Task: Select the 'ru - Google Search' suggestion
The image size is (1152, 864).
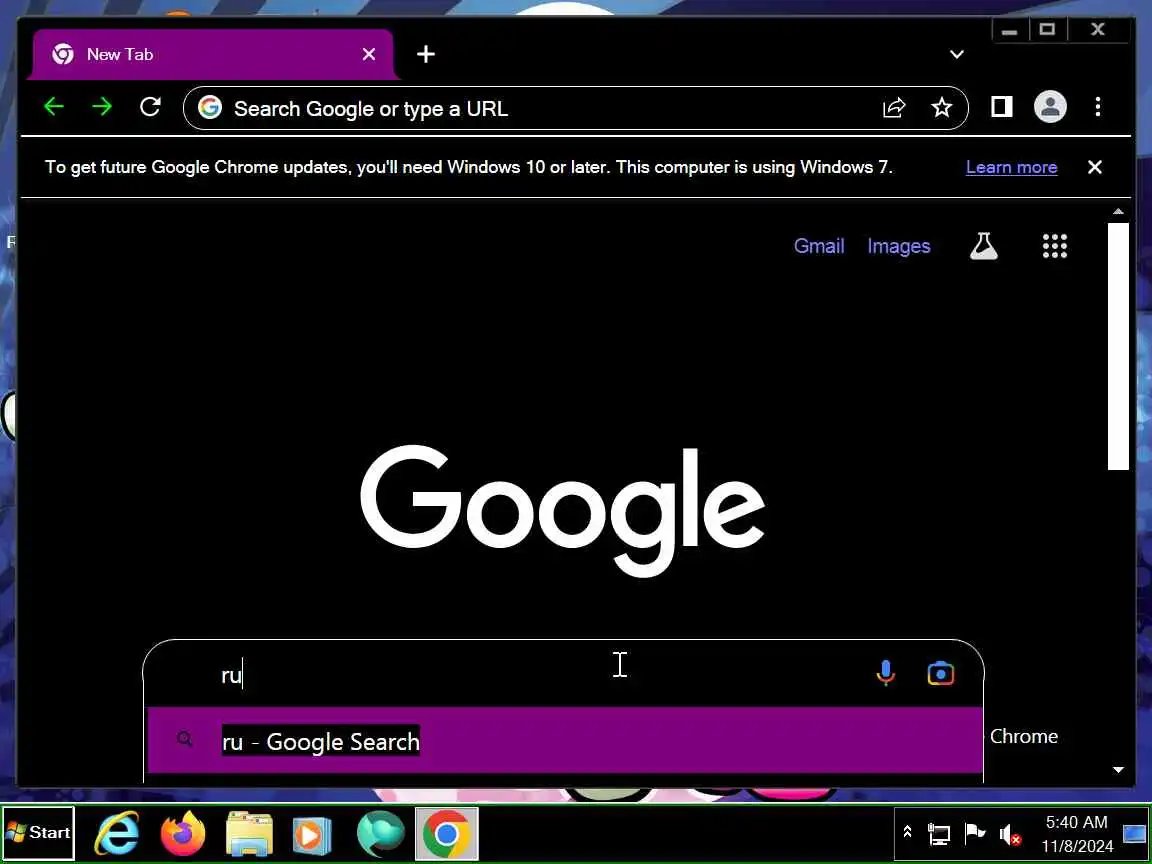Action: tap(565, 741)
